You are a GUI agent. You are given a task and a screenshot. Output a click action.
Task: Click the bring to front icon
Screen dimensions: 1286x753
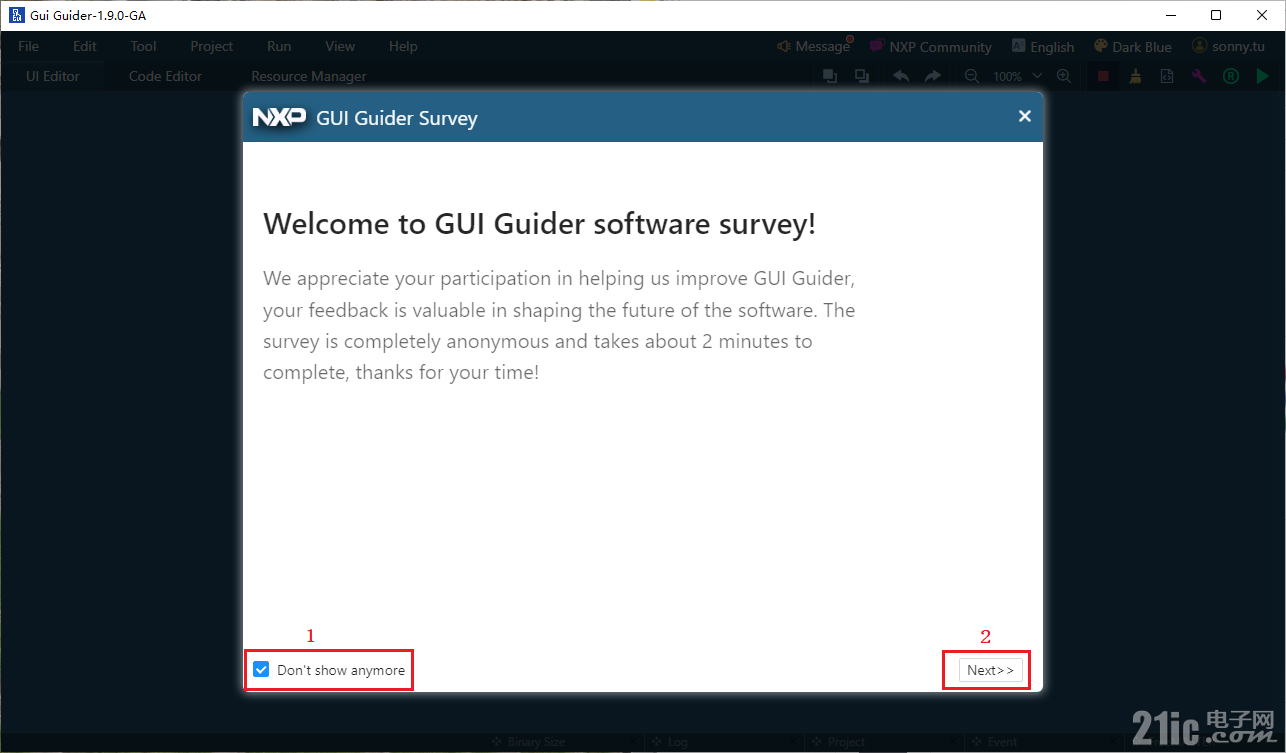(829, 76)
